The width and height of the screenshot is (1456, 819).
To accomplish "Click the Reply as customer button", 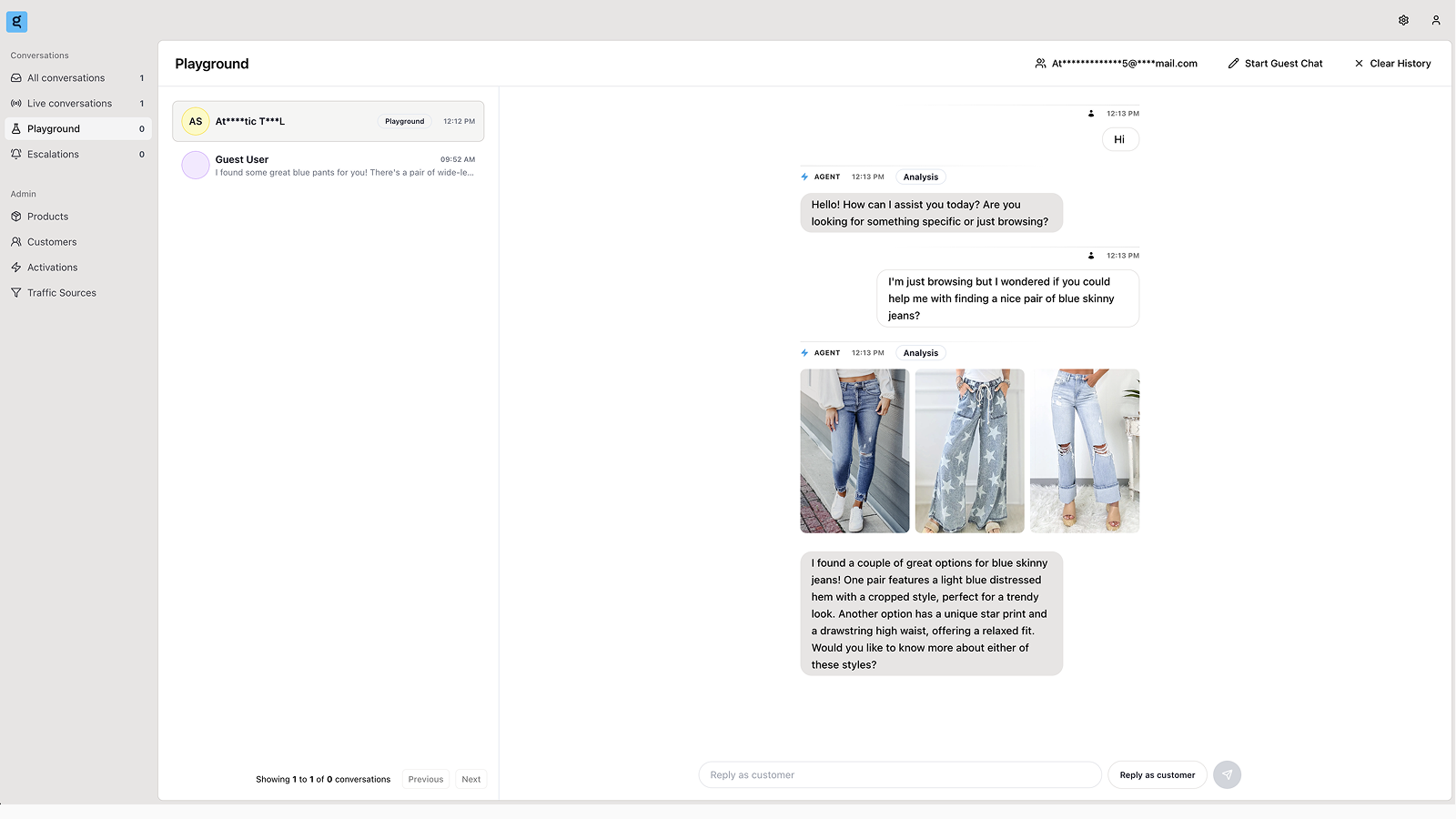I will point(1157,774).
